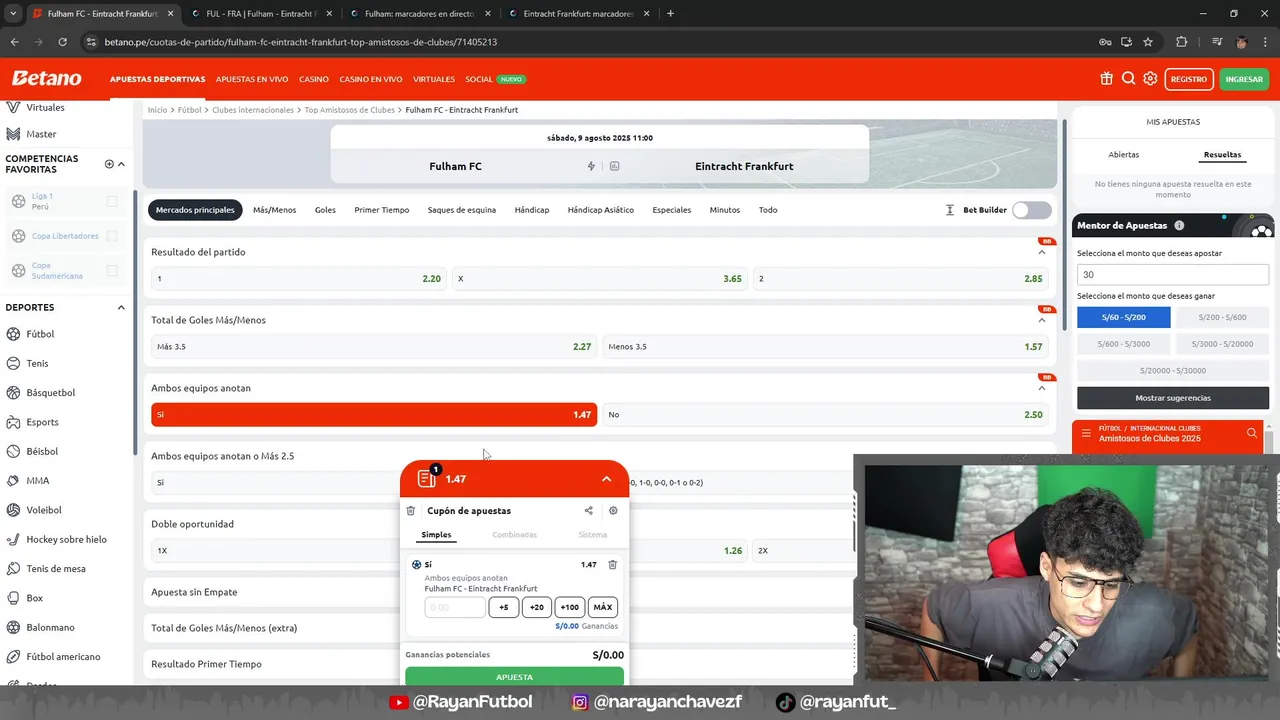
Task: Open the promotions gift icon in header
Action: [x=1106, y=79]
